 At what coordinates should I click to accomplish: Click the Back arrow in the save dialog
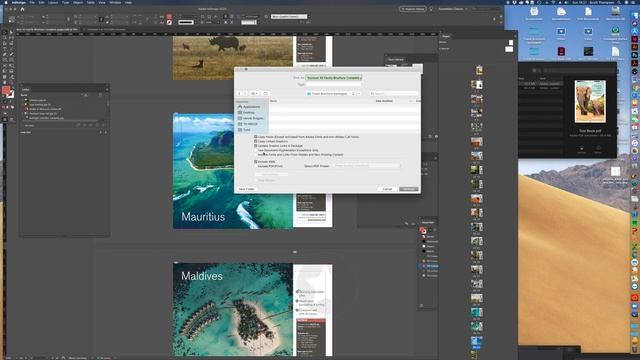240,93
